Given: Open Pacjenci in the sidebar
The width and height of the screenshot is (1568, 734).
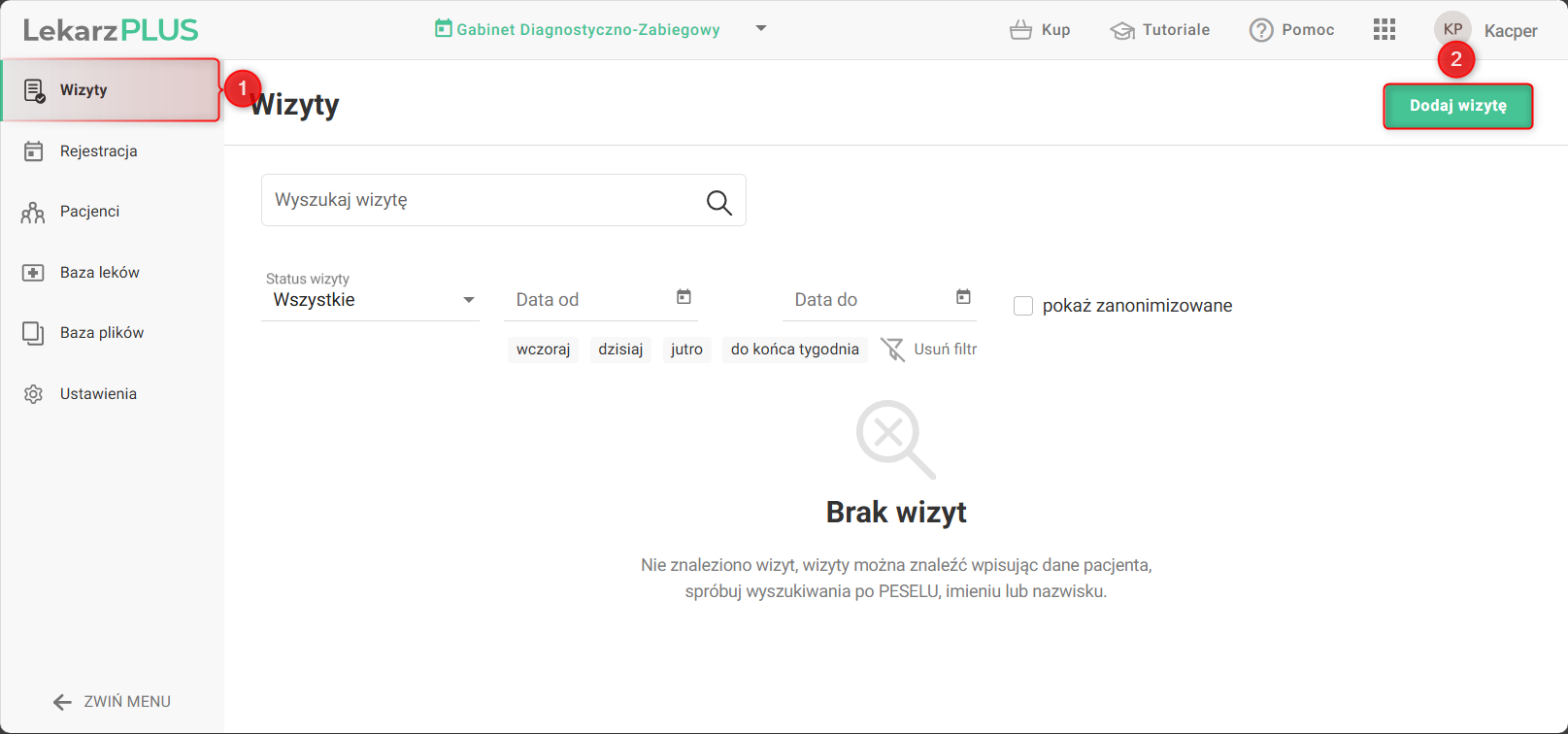Looking at the screenshot, I should click(89, 212).
